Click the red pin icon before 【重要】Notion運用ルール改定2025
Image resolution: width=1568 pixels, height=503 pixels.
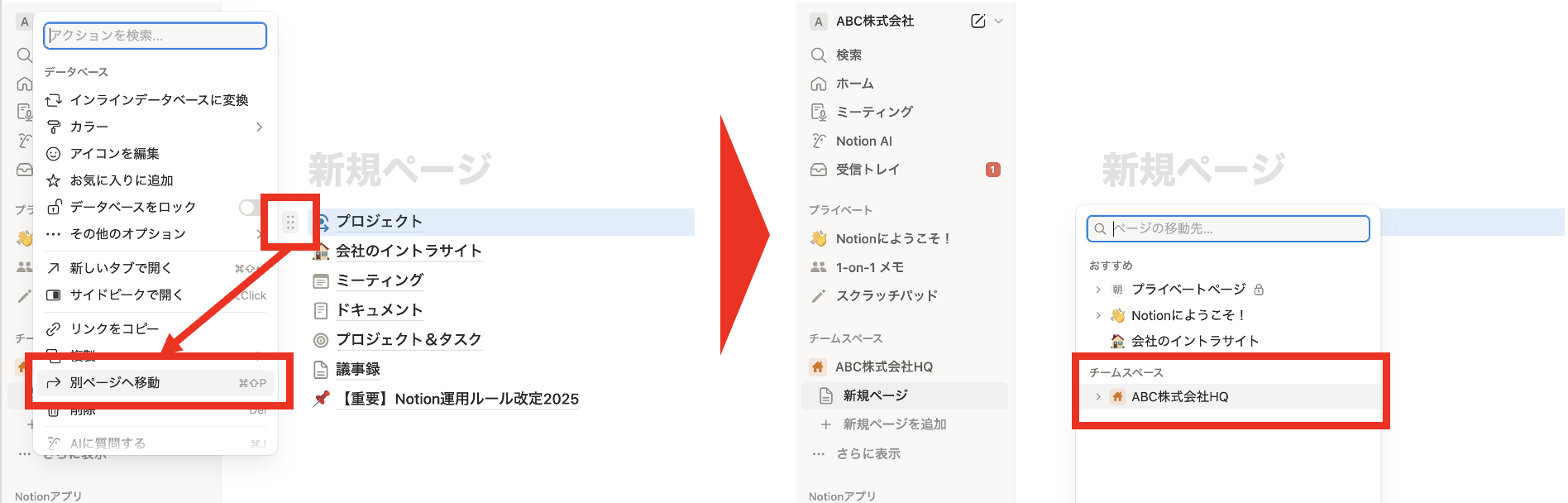coord(321,399)
